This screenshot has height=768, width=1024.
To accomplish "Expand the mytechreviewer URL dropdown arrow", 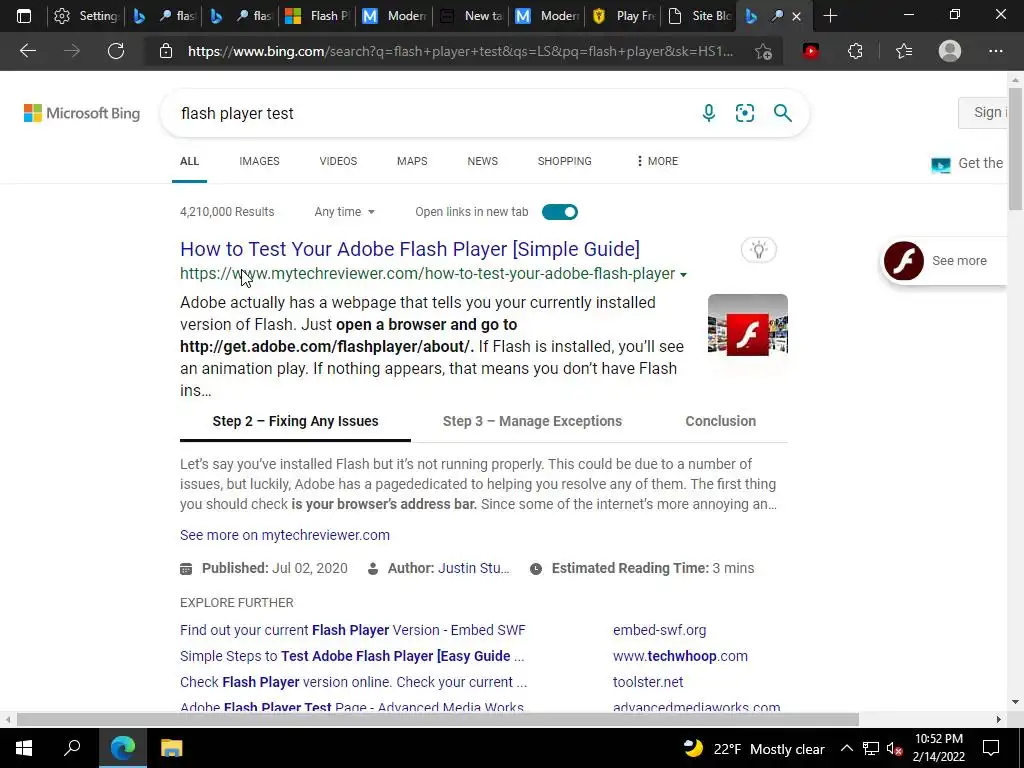I will click(x=683, y=275).
